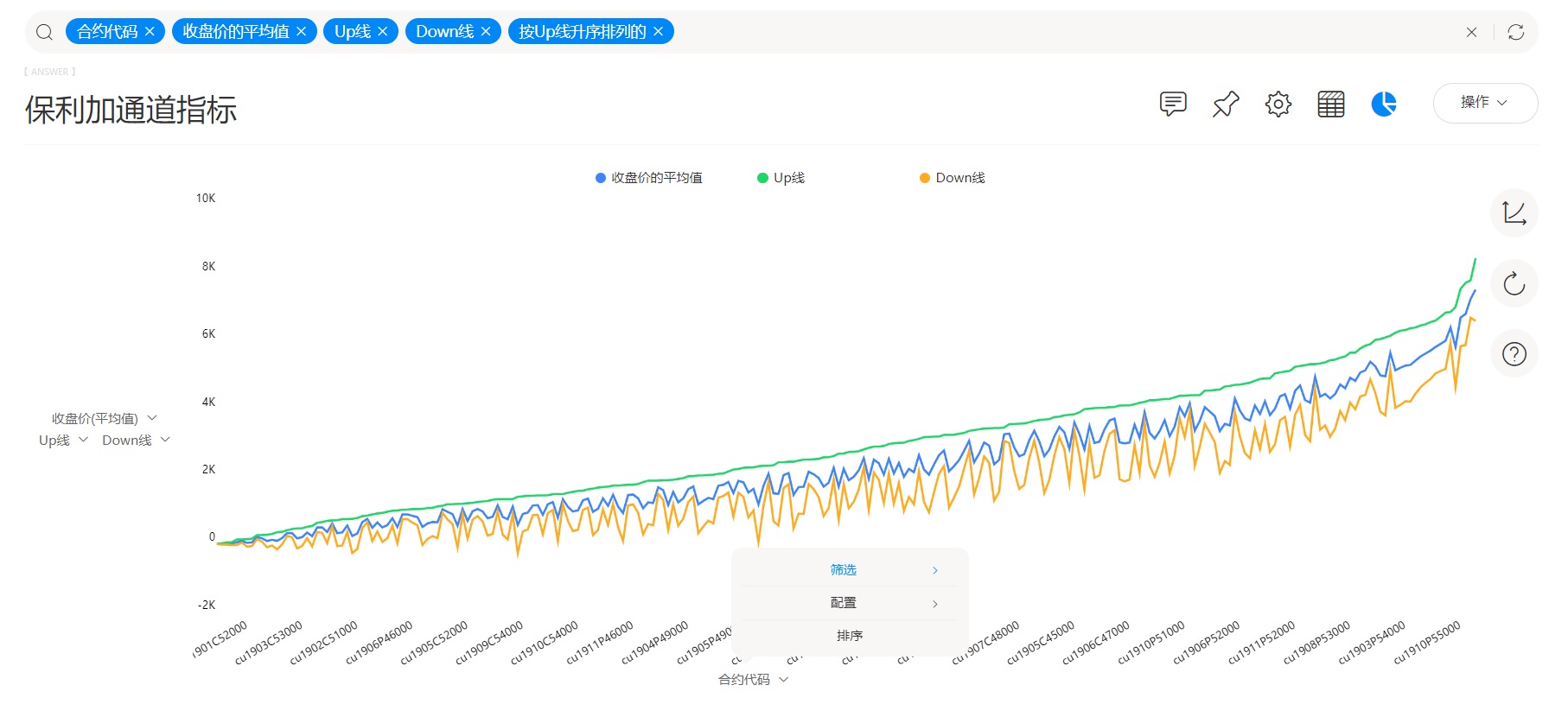Remove the 收盘价的平均值 search token
Image resolution: width=1568 pixels, height=704 pixels.
tap(301, 31)
